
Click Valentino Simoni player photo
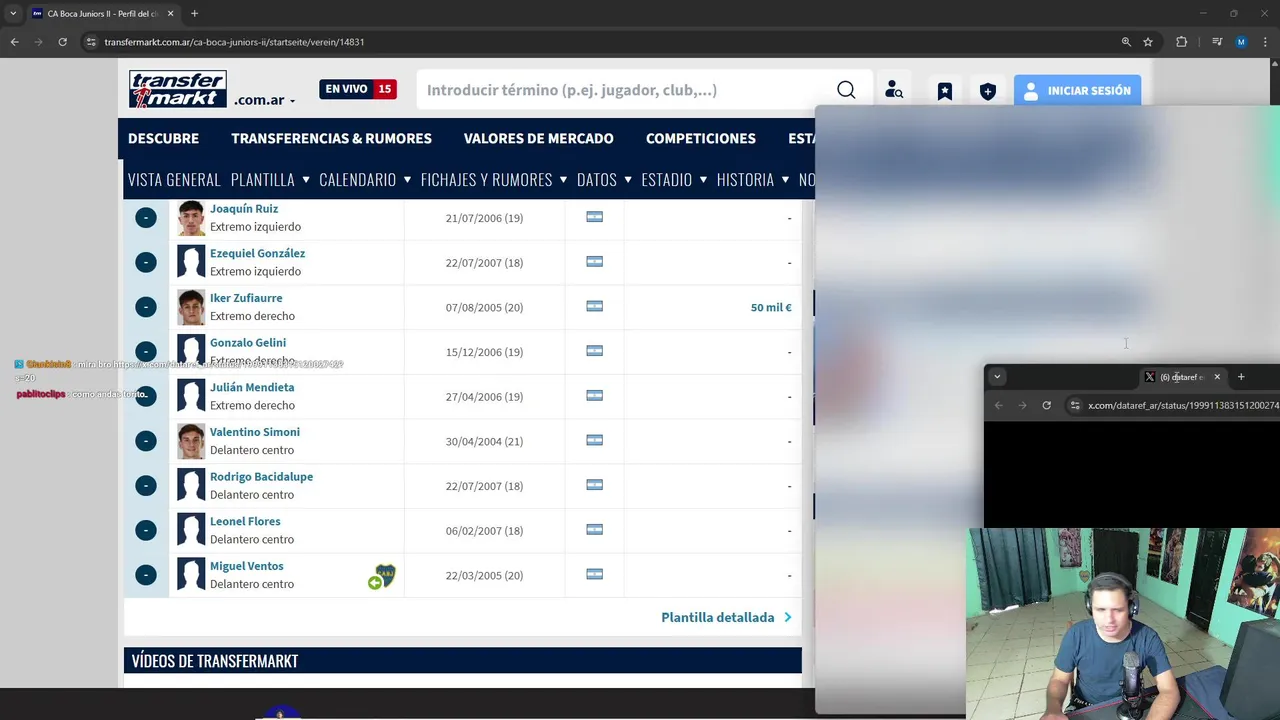pos(191,441)
